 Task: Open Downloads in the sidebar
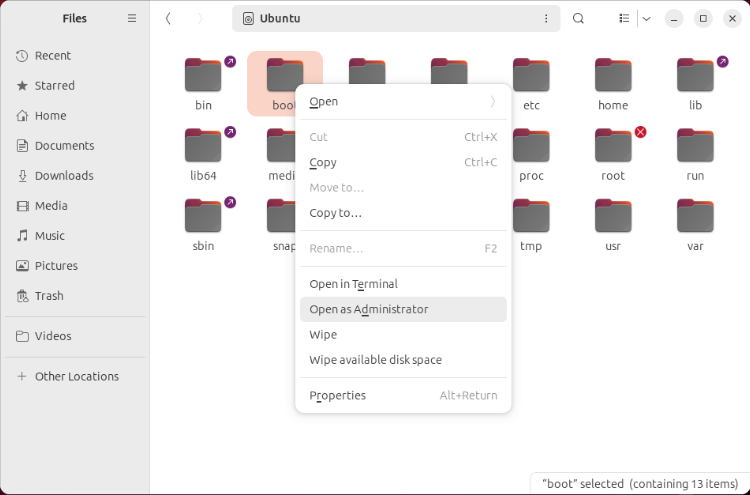(x=75, y=176)
